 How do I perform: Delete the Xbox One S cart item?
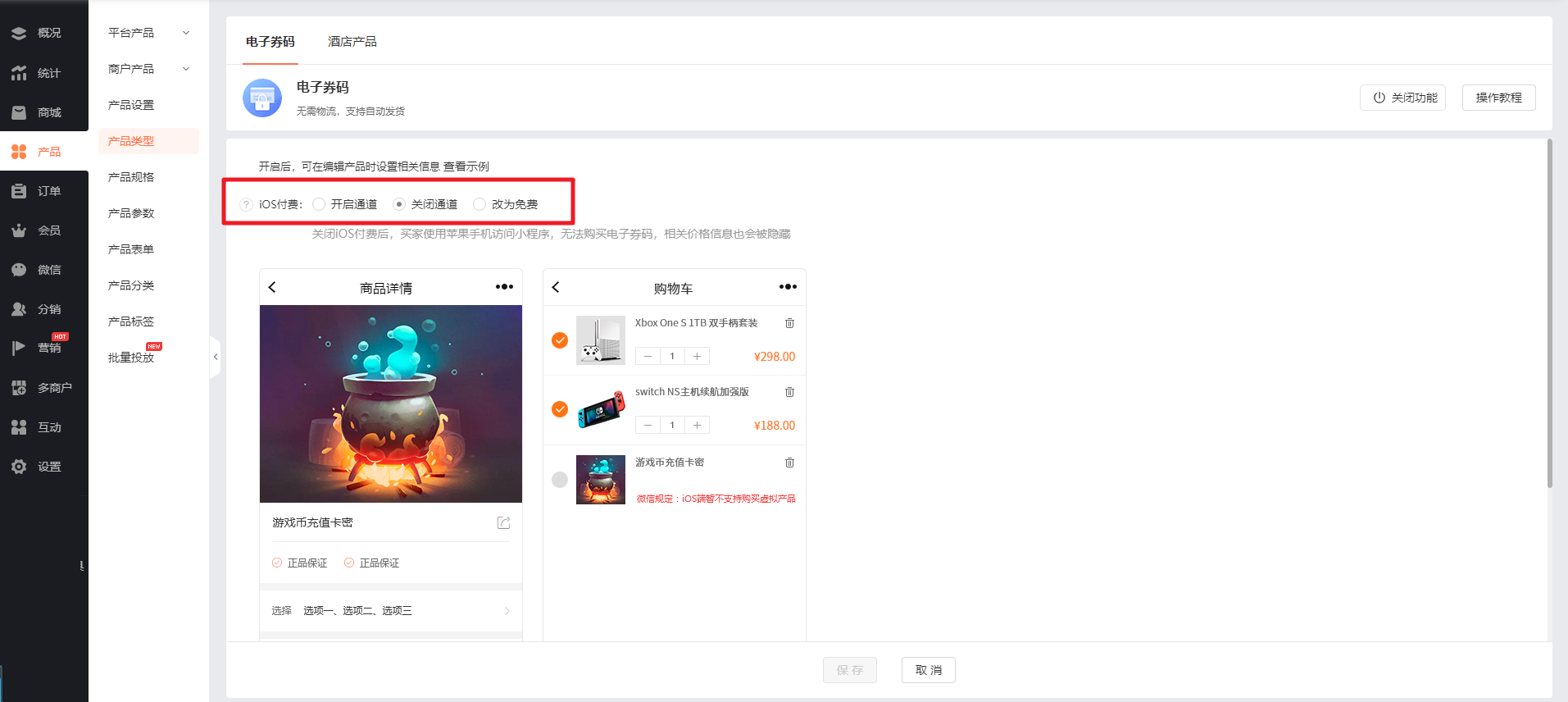(x=789, y=323)
